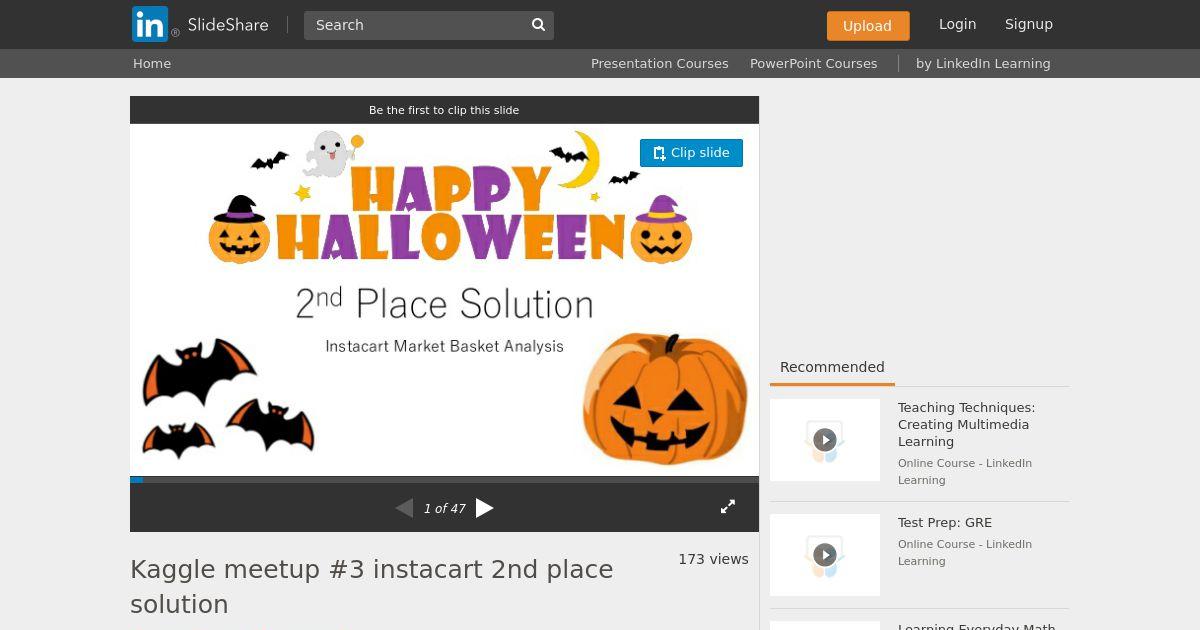Play the Teaching Techniques course thumbnail

pos(825,440)
